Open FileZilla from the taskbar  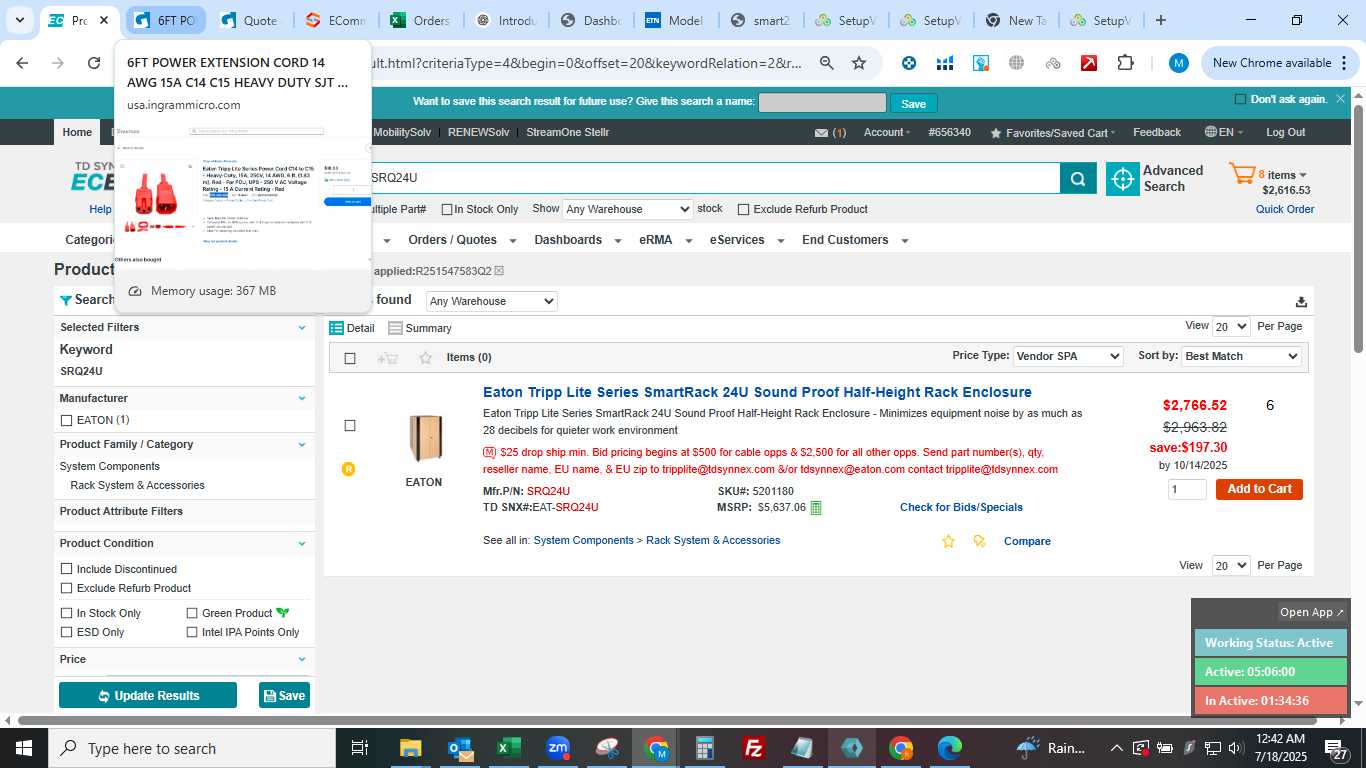[755, 748]
